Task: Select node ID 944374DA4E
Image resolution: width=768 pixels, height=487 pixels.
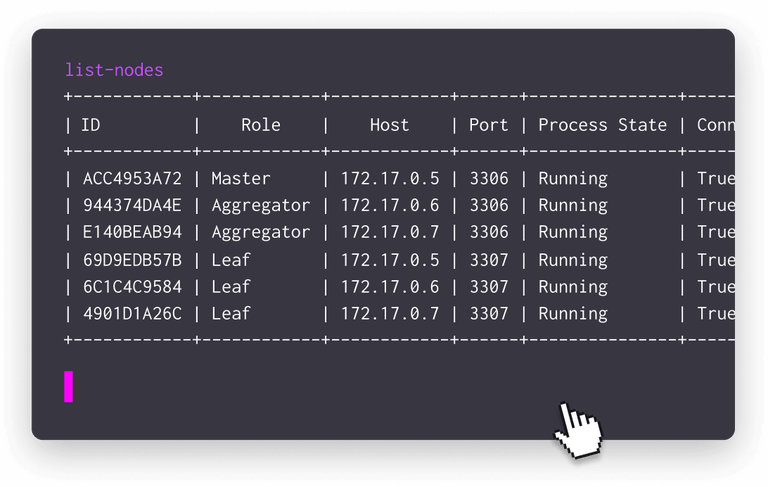Action: tap(132, 205)
